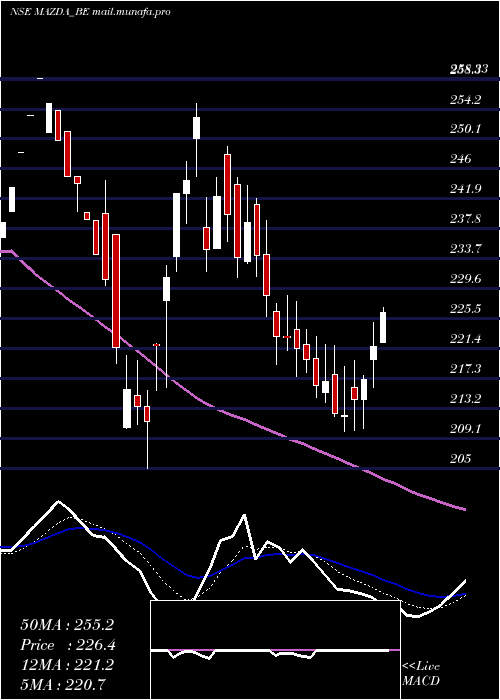The image size is (500, 700).
Task: Click the tall red candle spanning 237 to 221
Action: (116, 291)
